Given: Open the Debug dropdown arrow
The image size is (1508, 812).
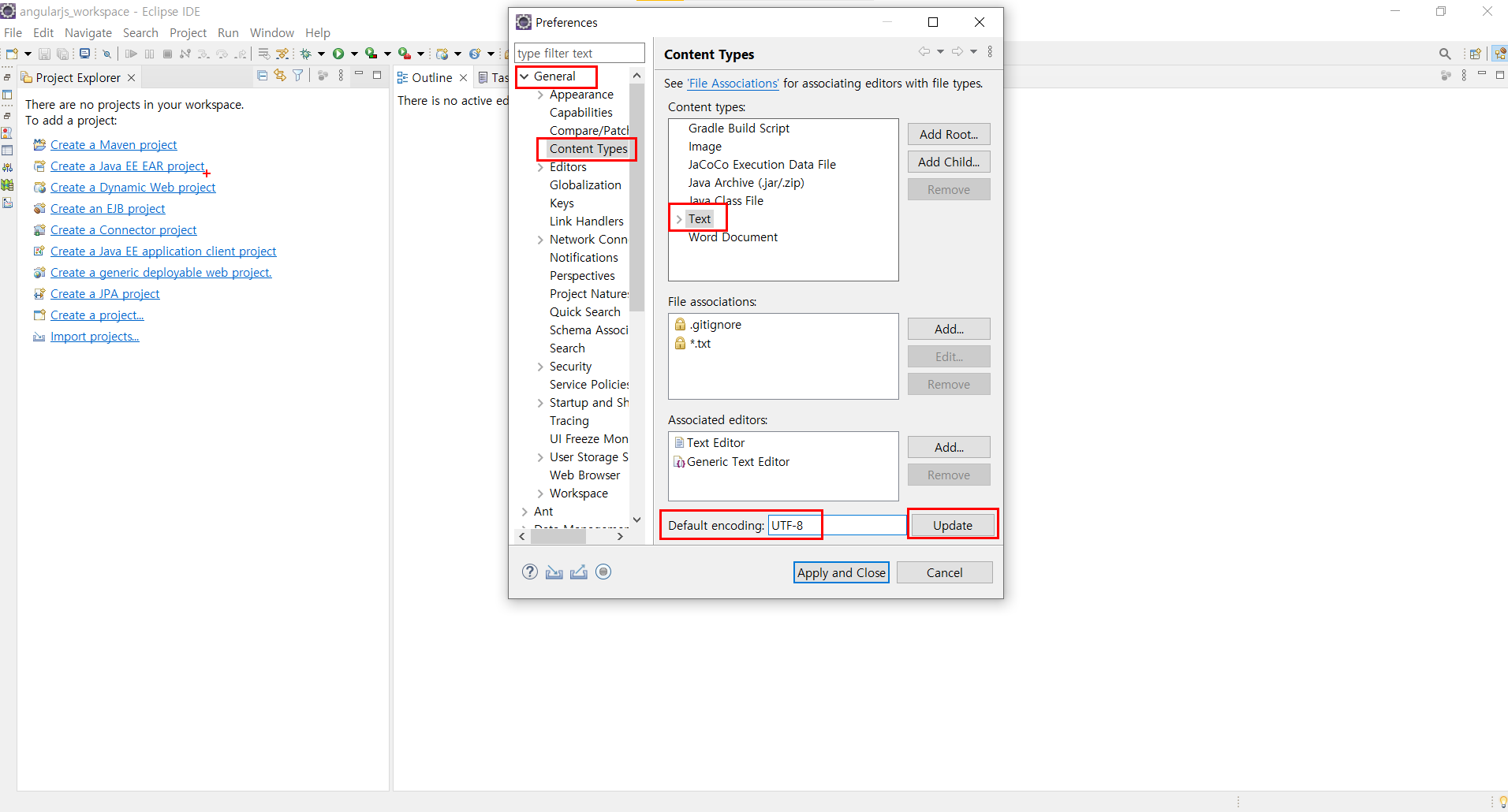Looking at the screenshot, I should (x=321, y=54).
